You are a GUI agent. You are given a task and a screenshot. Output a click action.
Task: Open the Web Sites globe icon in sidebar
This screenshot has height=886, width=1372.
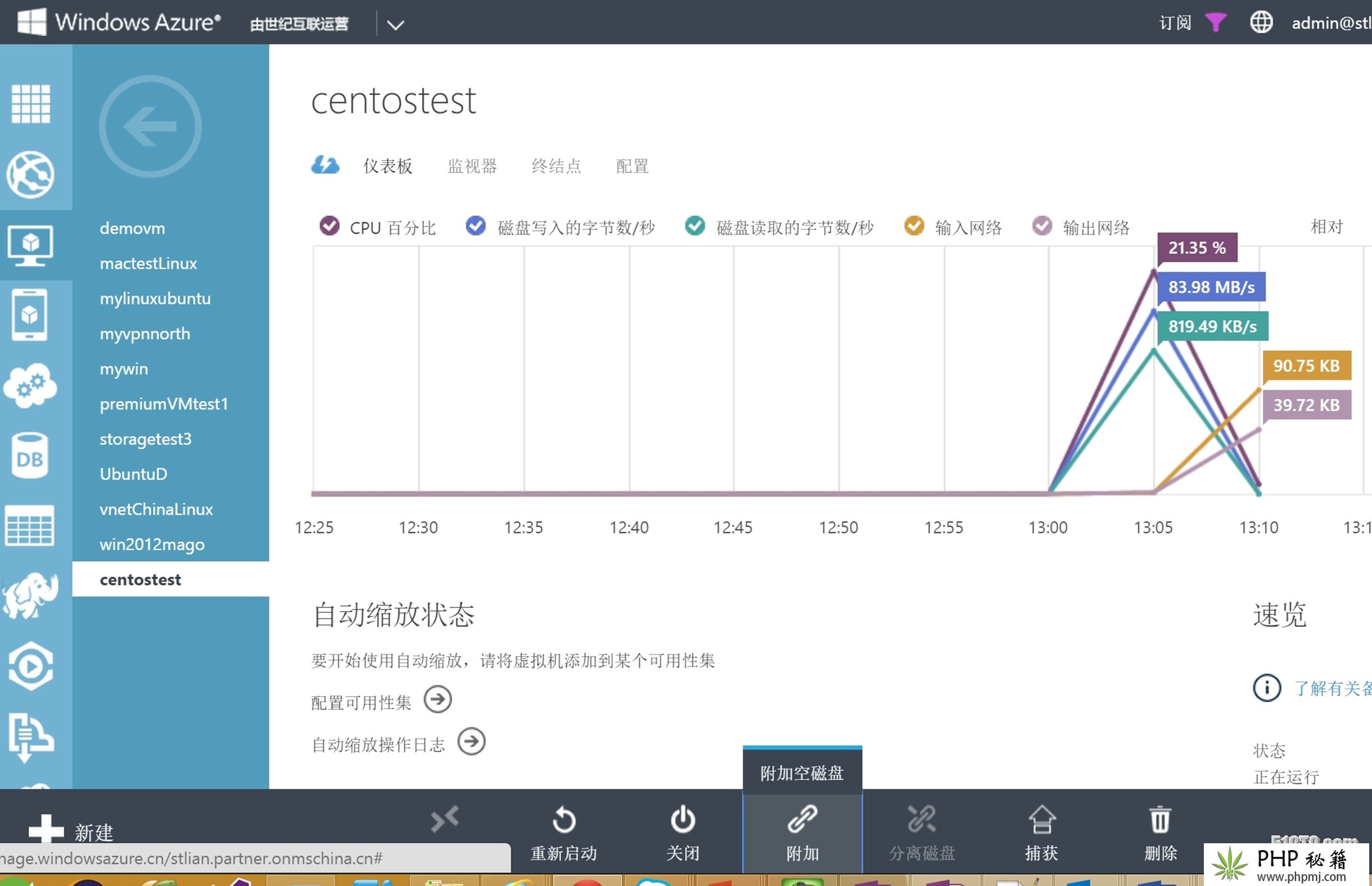(x=30, y=175)
